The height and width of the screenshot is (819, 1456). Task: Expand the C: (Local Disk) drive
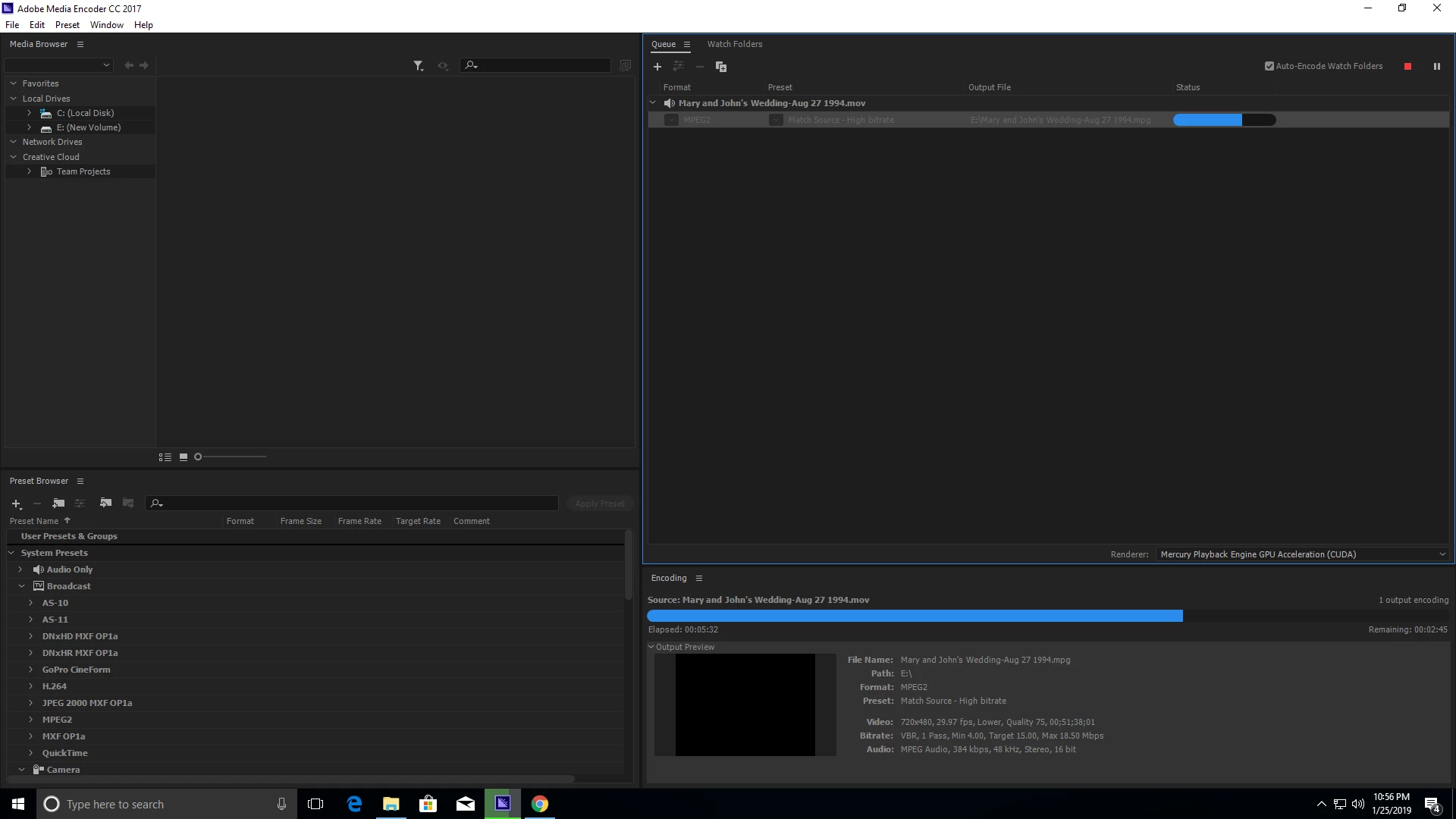pyautogui.click(x=30, y=113)
